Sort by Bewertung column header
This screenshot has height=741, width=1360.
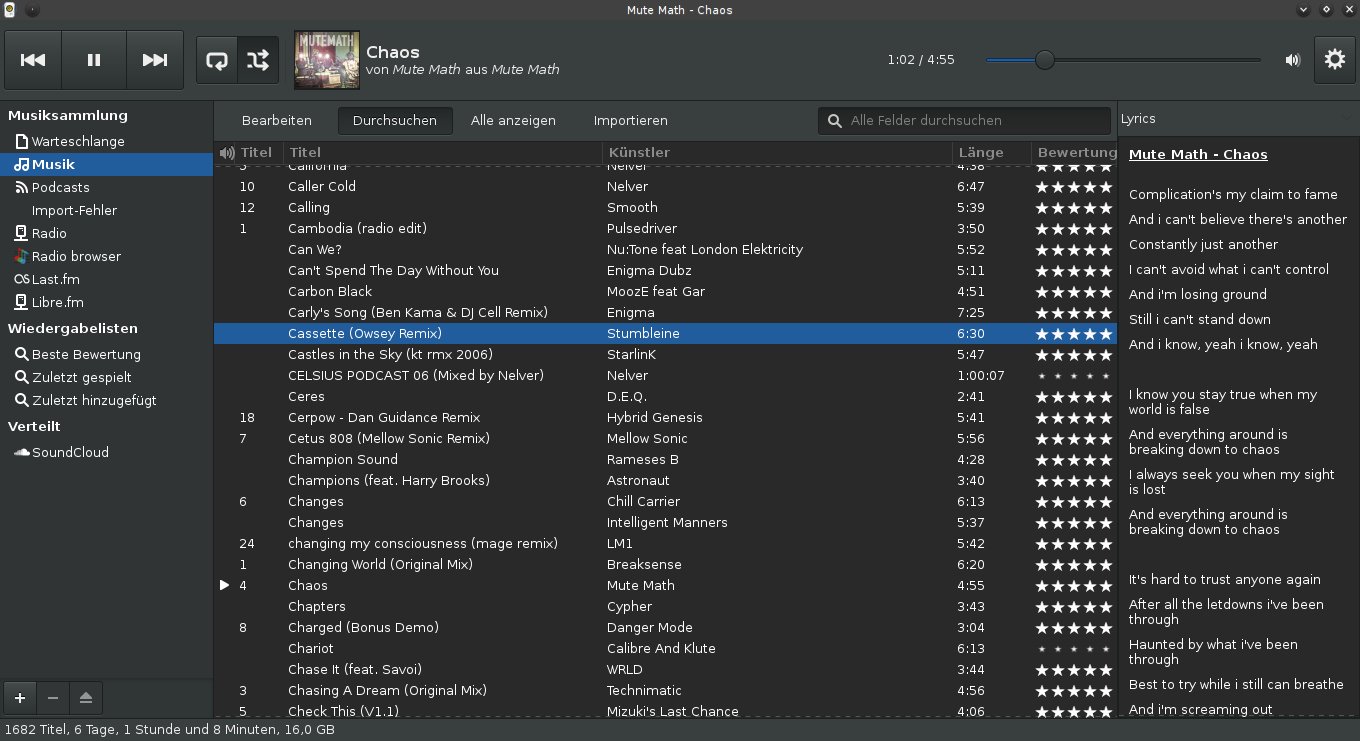pos(1075,153)
